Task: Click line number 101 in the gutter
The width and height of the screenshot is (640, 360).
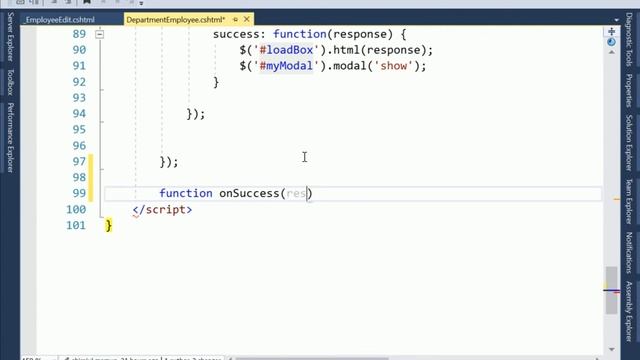Action: (76, 225)
